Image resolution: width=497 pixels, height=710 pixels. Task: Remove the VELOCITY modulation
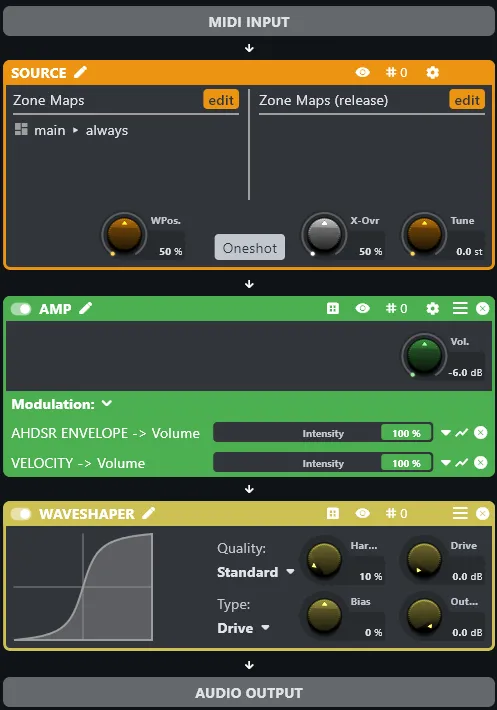(x=481, y=462)
